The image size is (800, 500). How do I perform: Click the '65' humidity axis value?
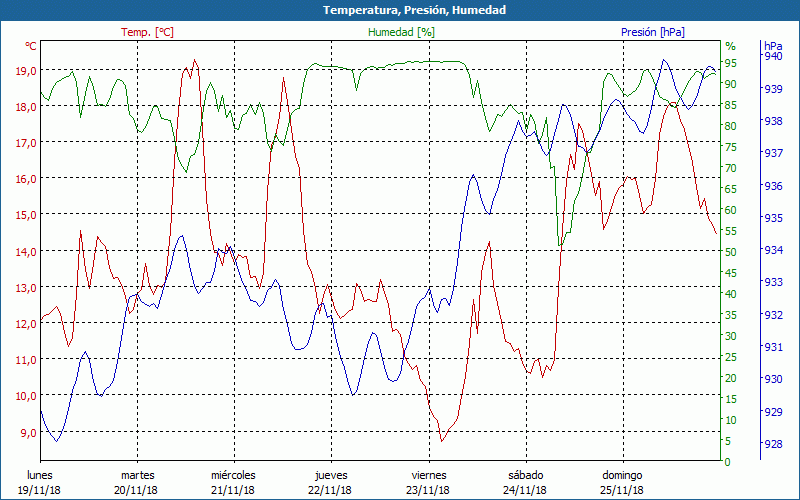point(731,189)
